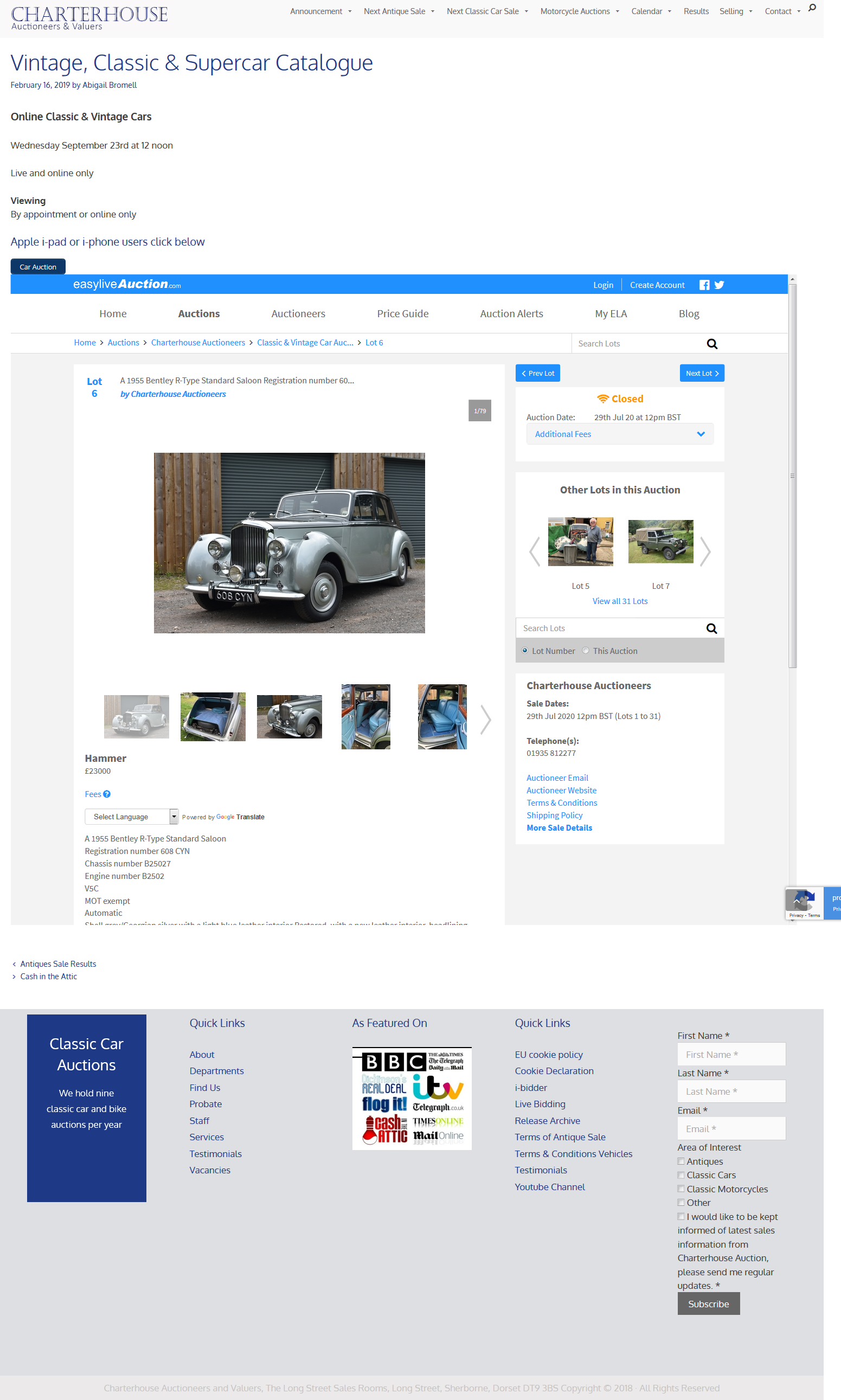
Task: Click the Classic Car Auctions blue banner
Action: tap(86, 1108)
